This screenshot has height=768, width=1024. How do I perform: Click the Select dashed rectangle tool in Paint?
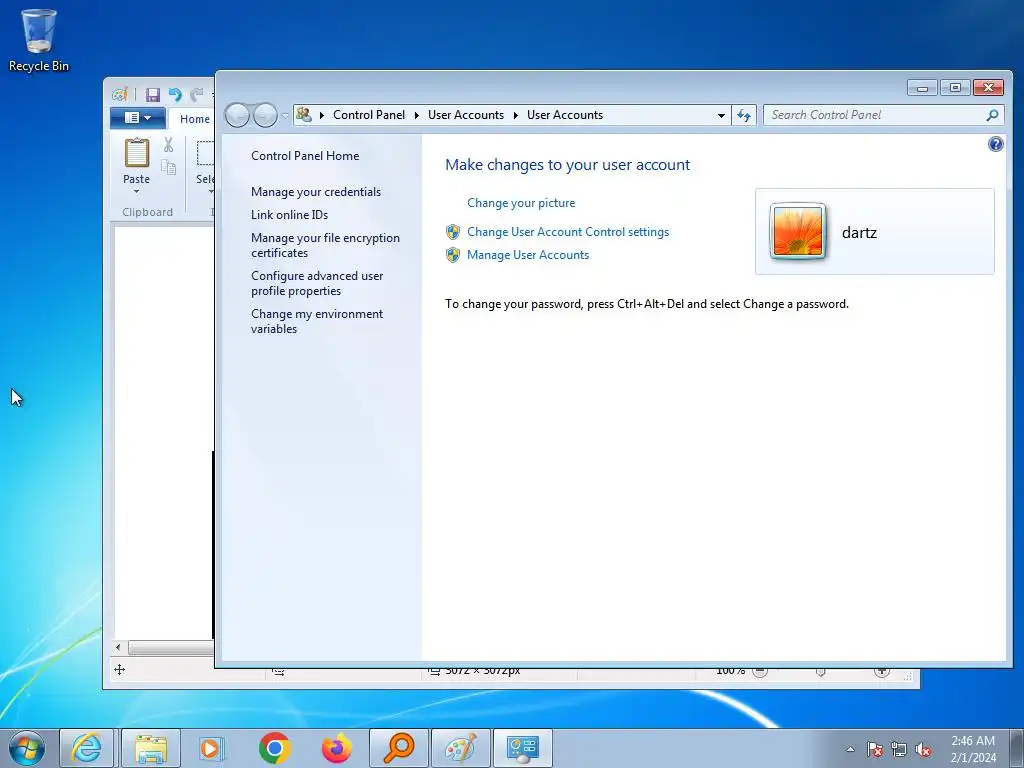[x=206, y=153]
